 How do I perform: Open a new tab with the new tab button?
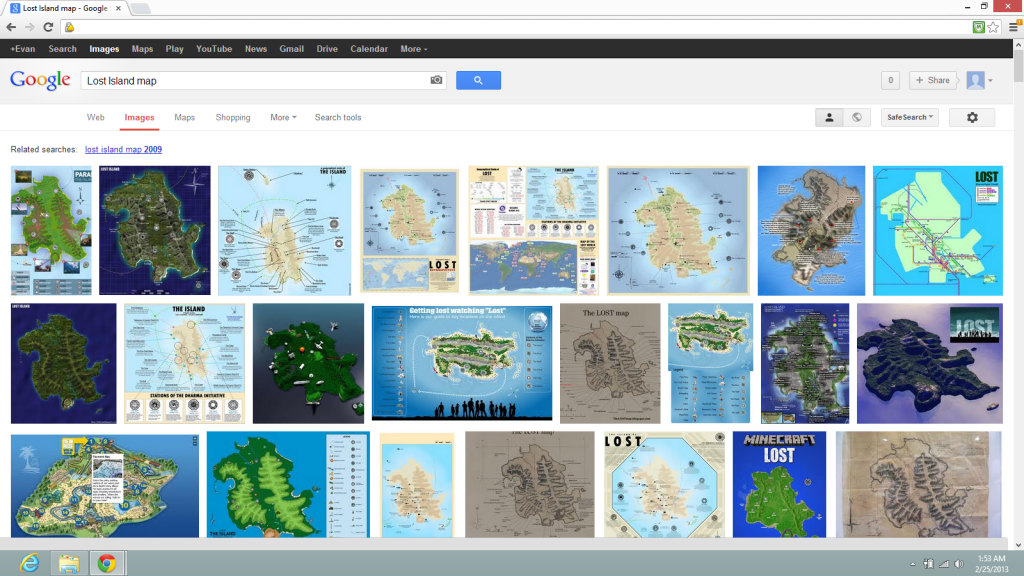click(140, 8)
